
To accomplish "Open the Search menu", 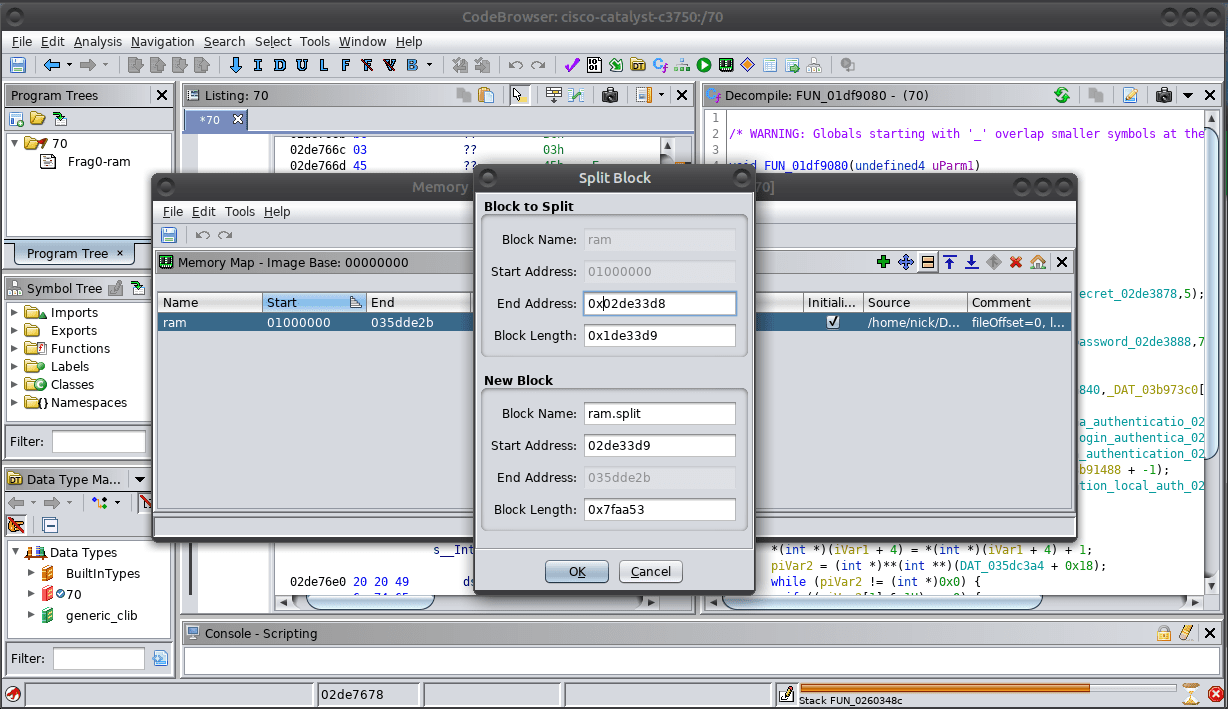I will pyautogui.click(x=224, y=41).
